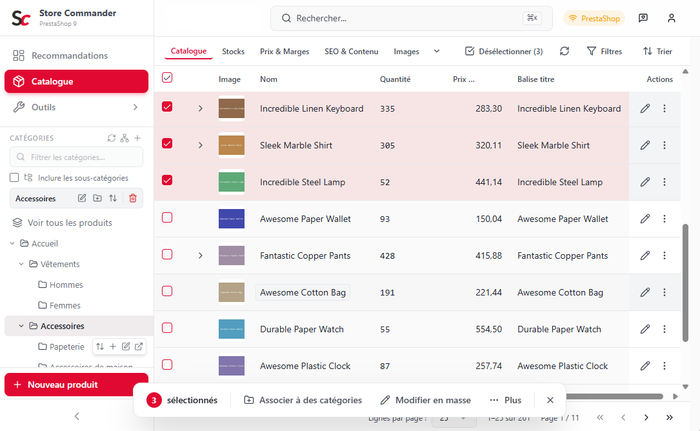The height and width of the screenshot is (431, 700).
Task: Collapse the Vêtements category node
Action: (21, 264)
